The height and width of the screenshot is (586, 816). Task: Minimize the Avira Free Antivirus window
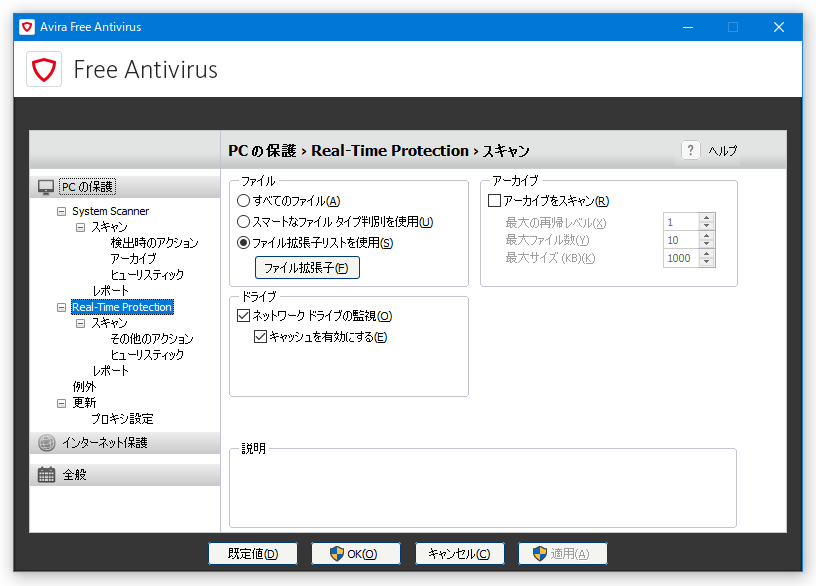coord(688,27)
